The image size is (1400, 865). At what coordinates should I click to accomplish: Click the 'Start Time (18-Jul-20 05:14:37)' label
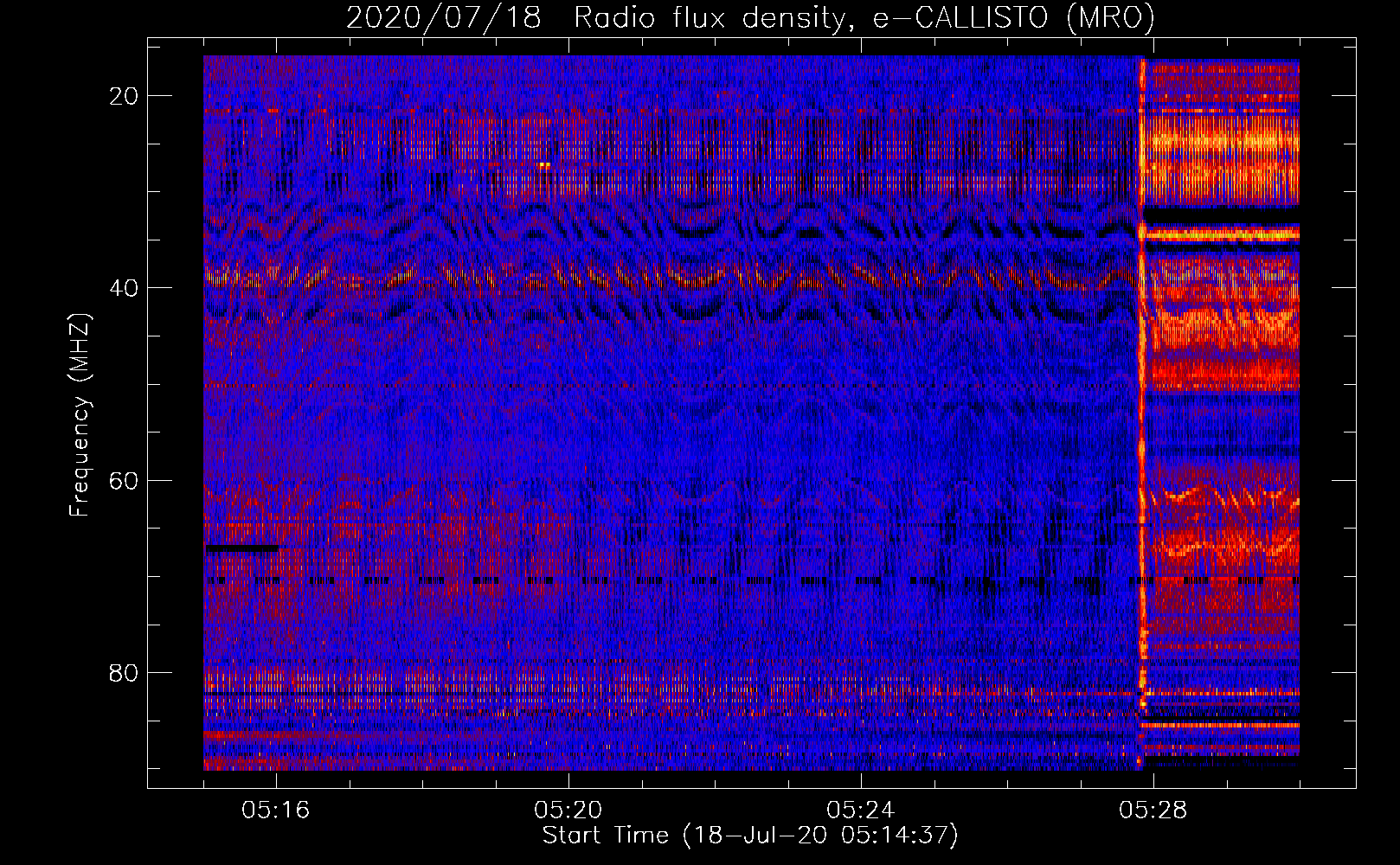pos(750,836)
